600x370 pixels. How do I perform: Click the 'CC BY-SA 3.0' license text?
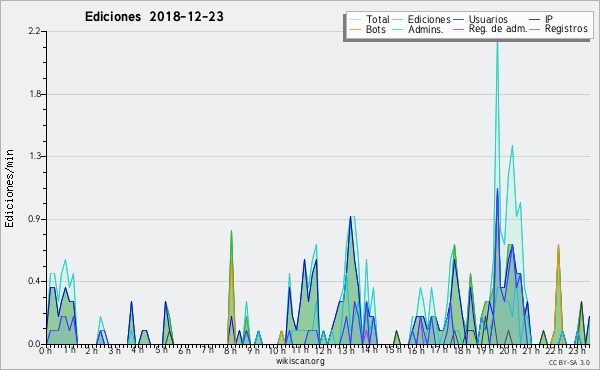569,363
